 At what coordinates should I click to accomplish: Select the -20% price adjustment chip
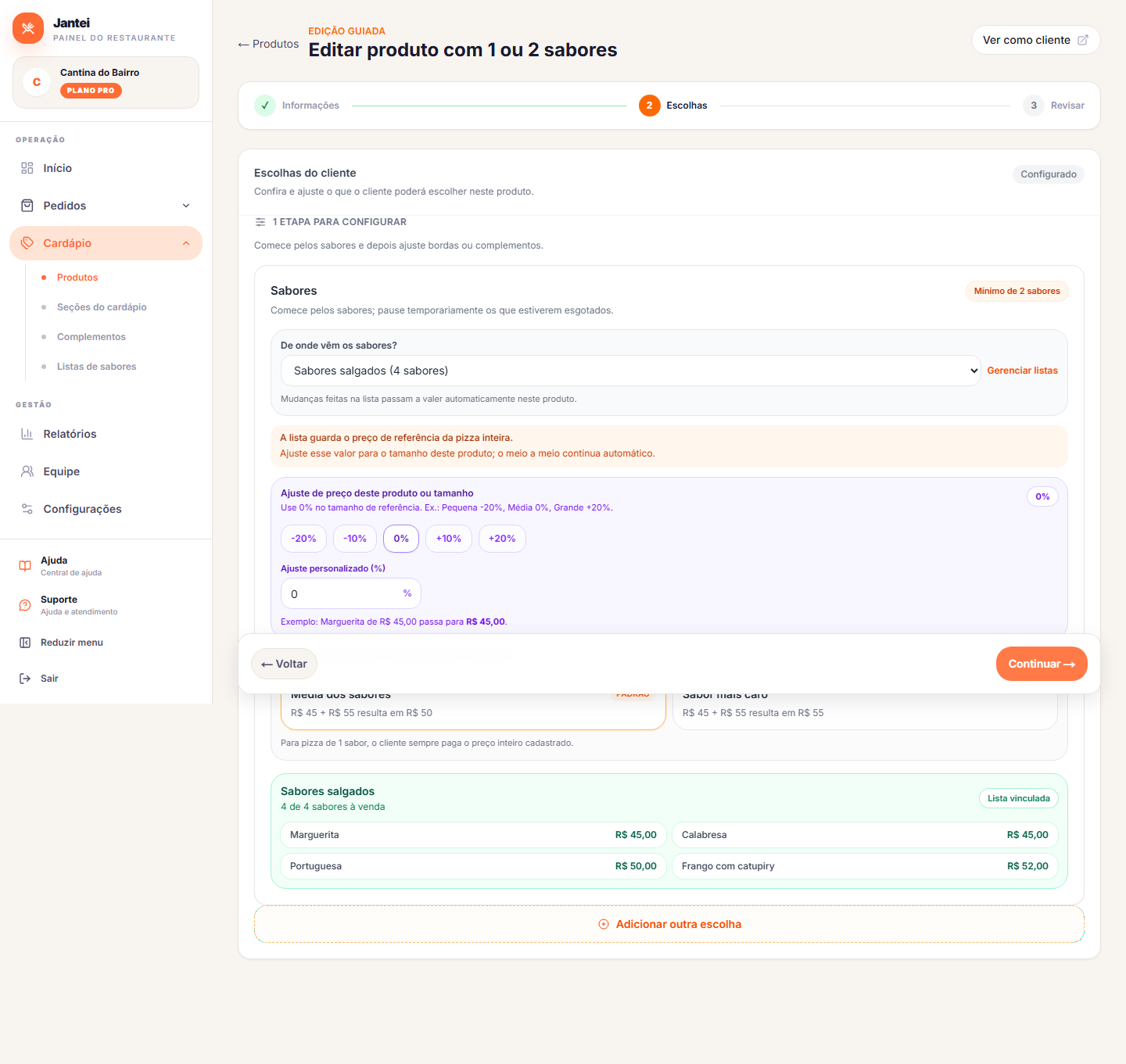tap(303, 539)
